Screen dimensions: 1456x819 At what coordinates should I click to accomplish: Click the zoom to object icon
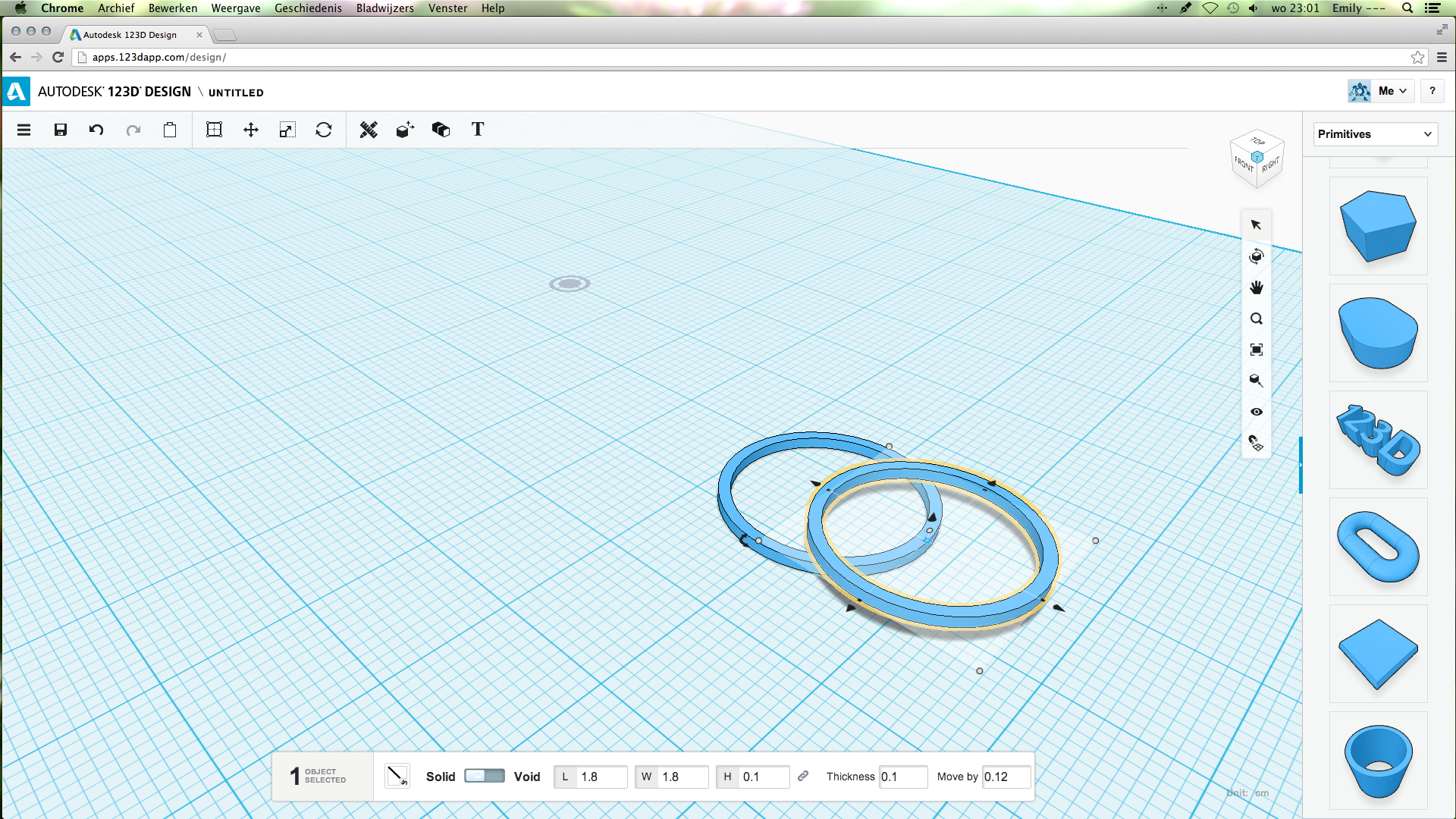[1256, 381]
